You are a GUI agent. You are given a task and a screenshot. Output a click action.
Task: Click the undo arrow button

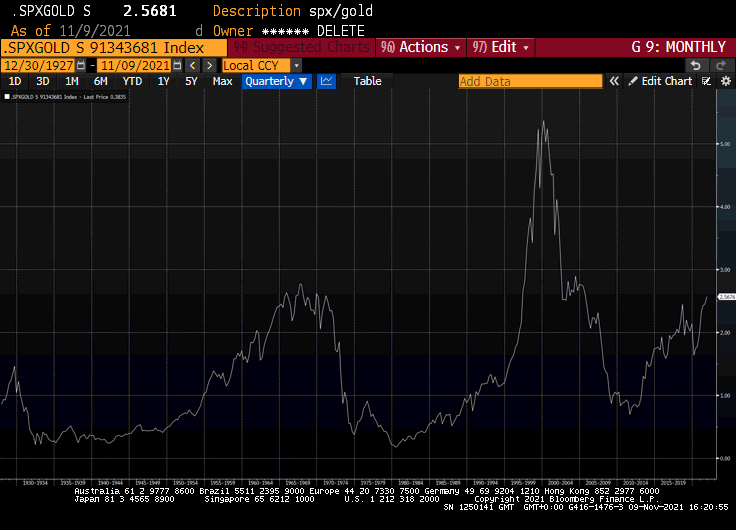coord(696,65)
